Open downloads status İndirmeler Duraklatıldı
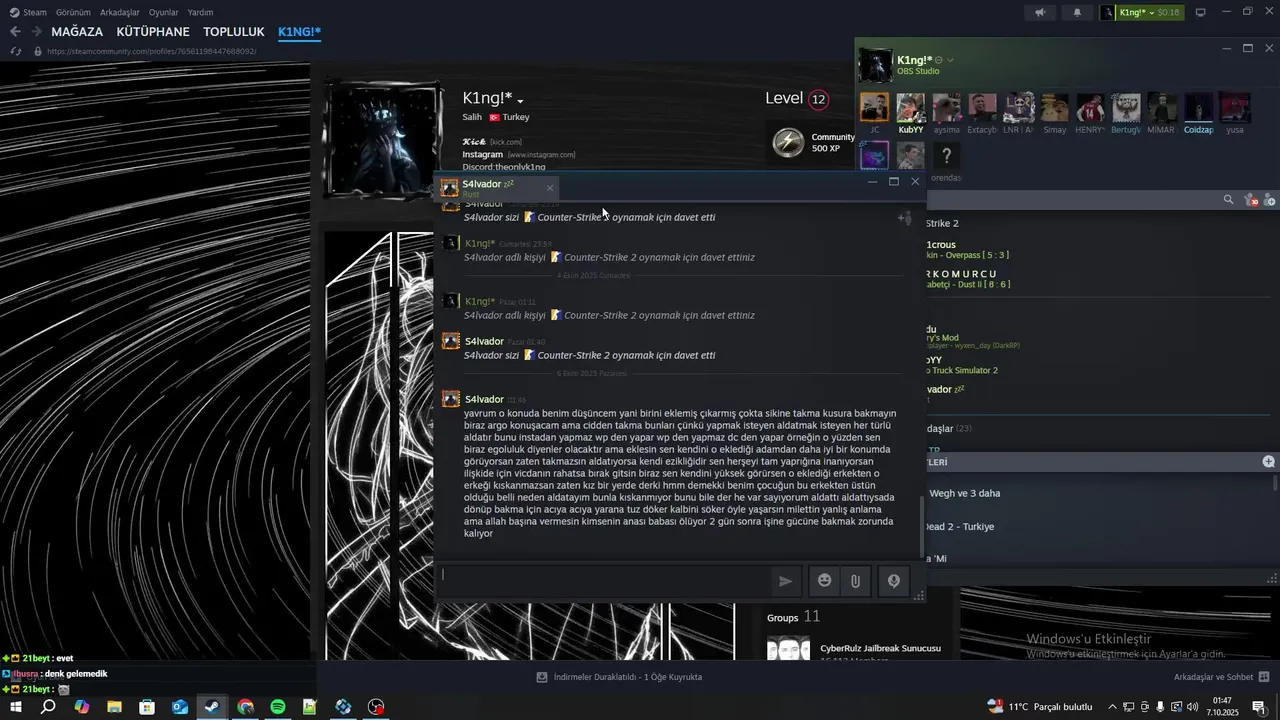 point(620,677)
